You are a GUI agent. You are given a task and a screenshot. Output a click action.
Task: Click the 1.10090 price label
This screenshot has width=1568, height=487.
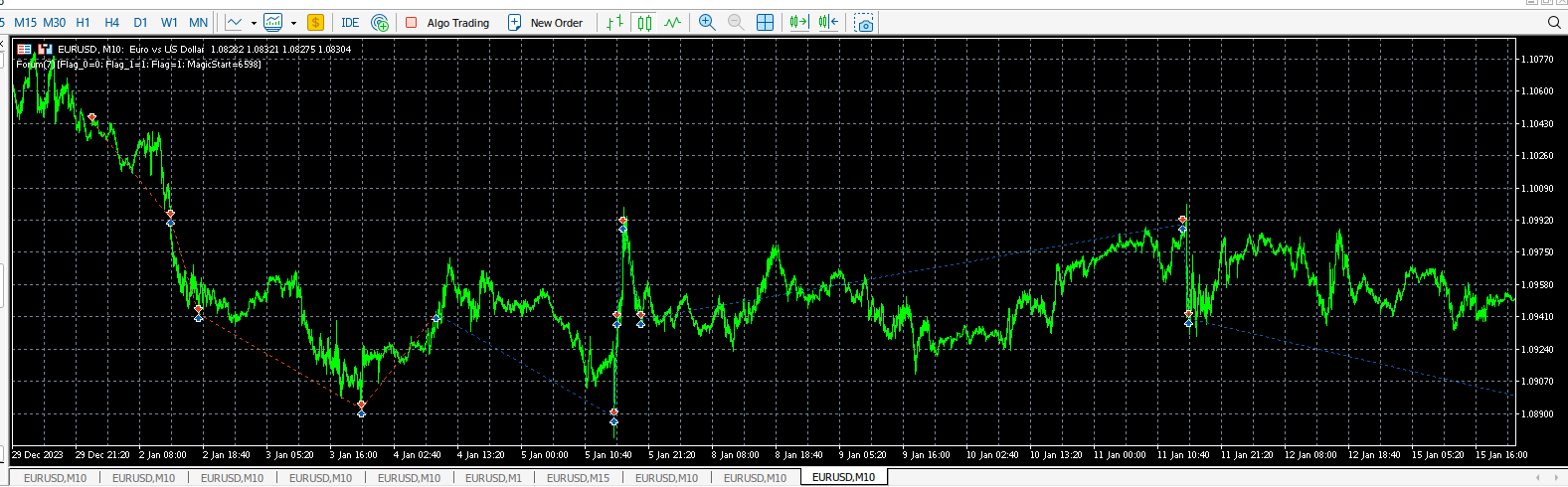point(1537,189)
